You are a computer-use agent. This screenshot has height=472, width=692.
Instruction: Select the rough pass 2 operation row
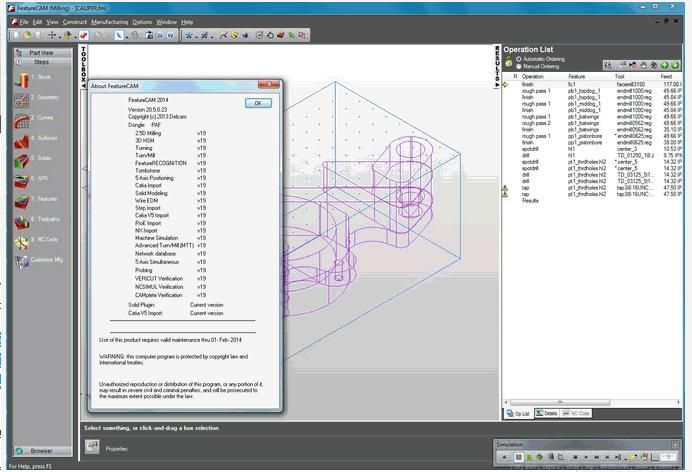coord(535,123)
